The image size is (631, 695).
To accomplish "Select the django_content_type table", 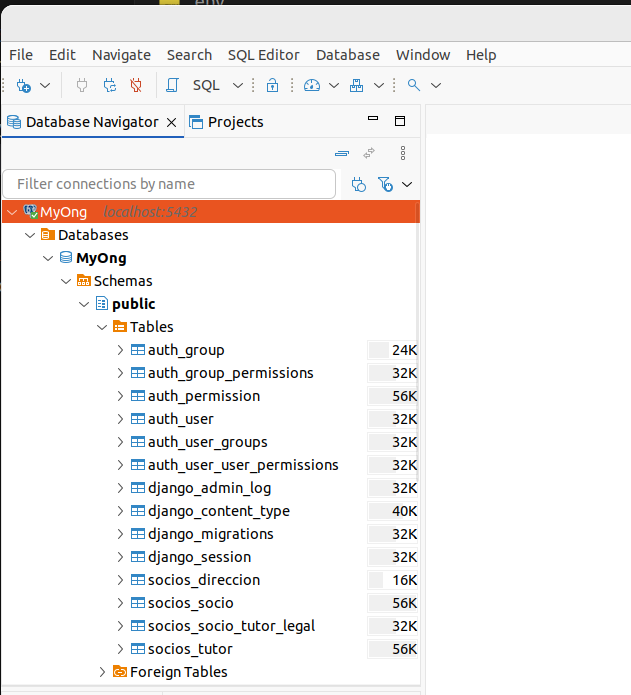I will pos(218,511).
